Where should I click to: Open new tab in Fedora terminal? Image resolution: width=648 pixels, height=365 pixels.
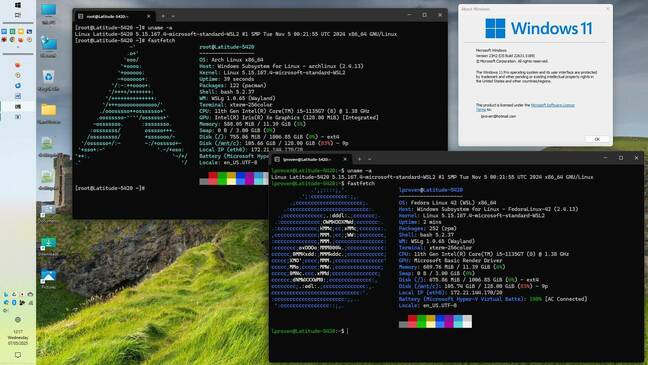(360, 159)
